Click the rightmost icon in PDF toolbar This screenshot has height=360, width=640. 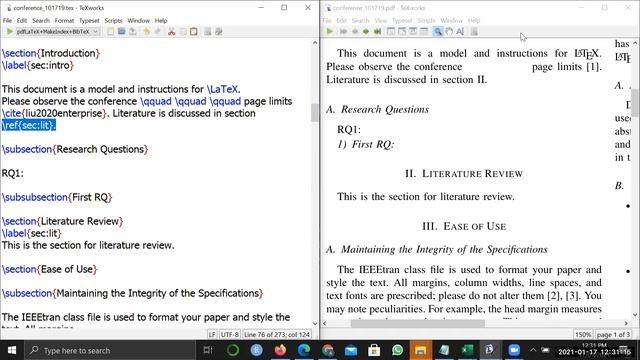click(x=474, y=31)
